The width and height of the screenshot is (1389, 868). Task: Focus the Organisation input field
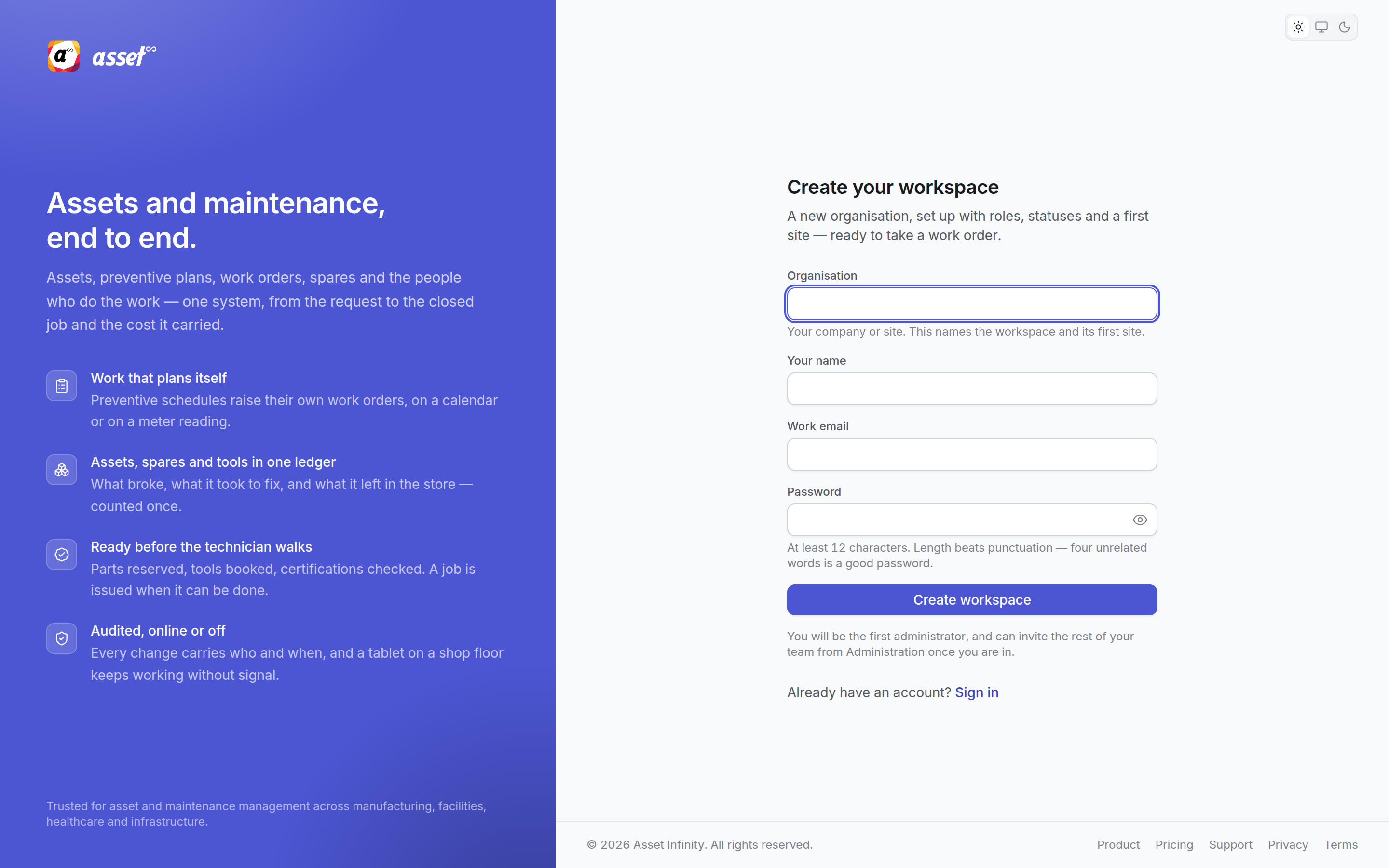point(972,304)
